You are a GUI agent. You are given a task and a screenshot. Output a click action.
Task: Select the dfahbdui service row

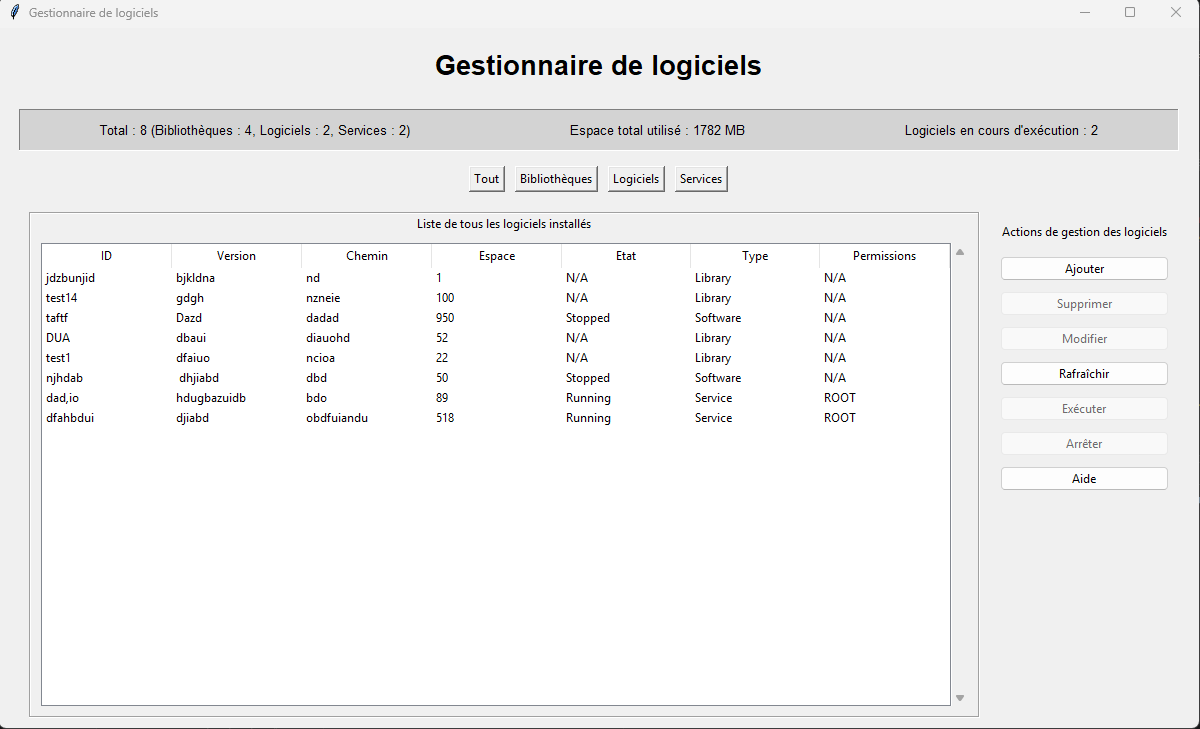pos(496,418)
